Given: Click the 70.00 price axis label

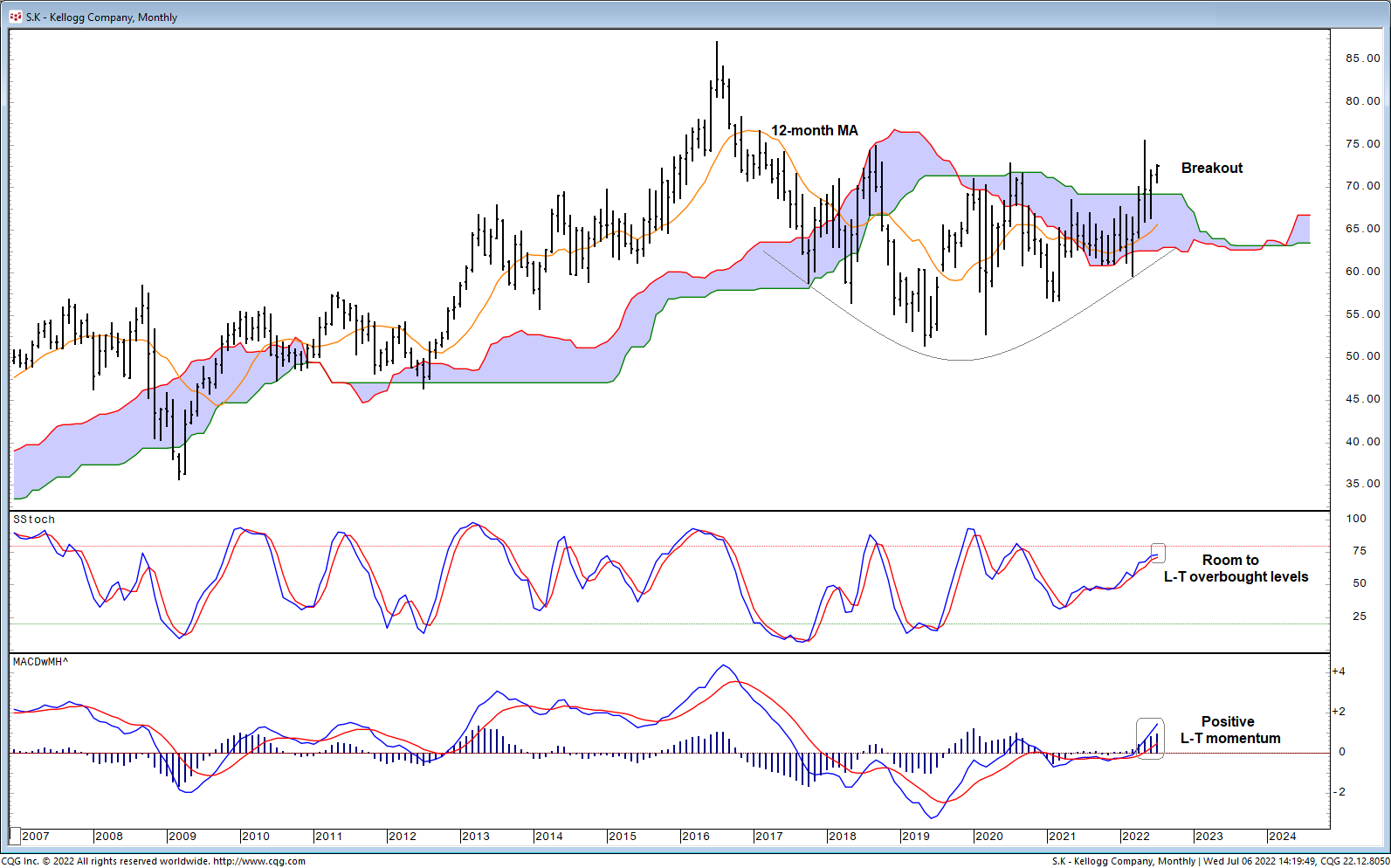Looking at the screenshot, I should (1363, 186).
